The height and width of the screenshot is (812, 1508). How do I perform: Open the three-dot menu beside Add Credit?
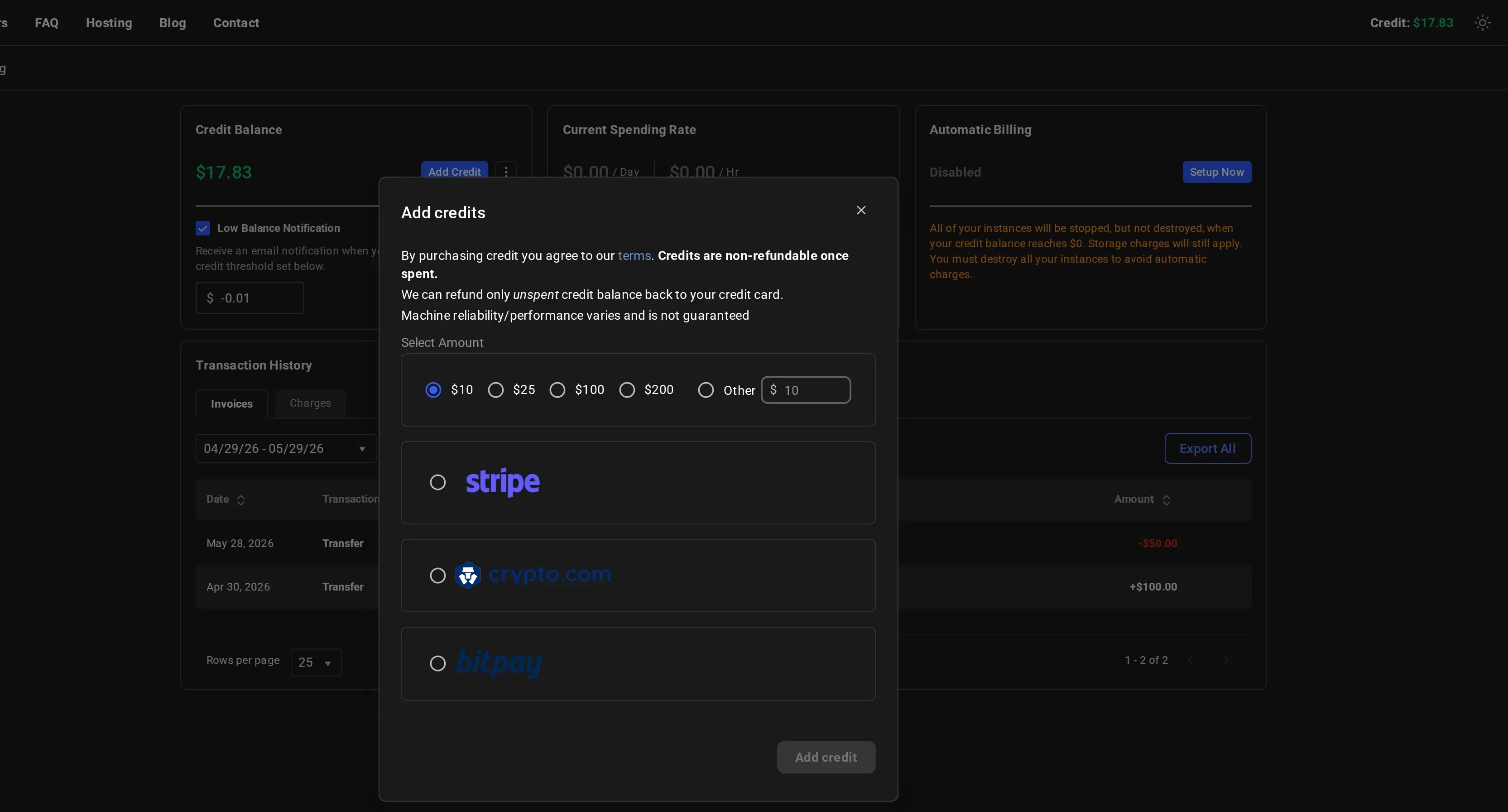[506, 171]
